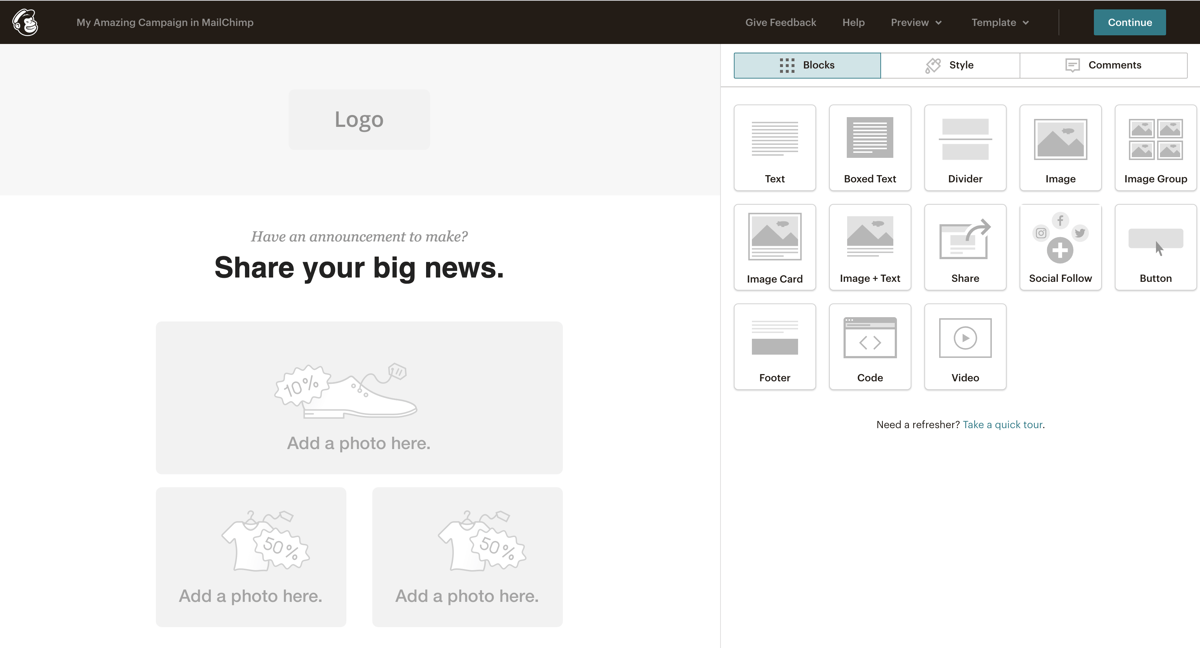Select the Video block
This screenshot has height=648, width=1200.
click(x=965, y=347)
